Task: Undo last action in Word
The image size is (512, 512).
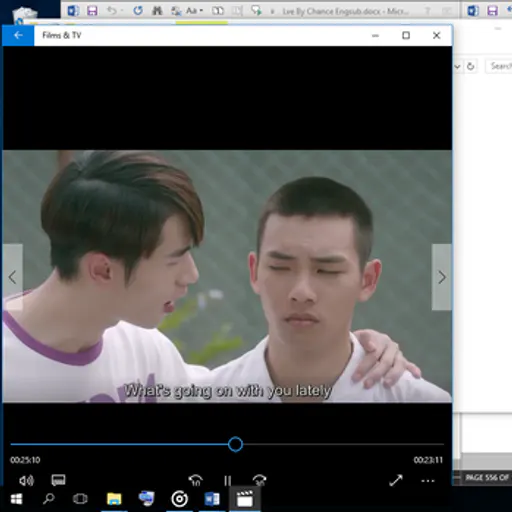Action: (x=112, y=11)
